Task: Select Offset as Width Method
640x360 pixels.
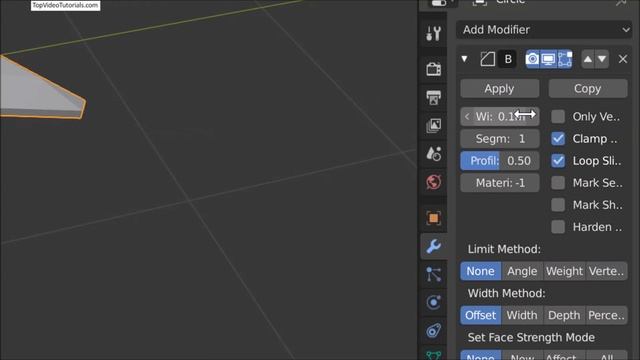Action: 480,315
